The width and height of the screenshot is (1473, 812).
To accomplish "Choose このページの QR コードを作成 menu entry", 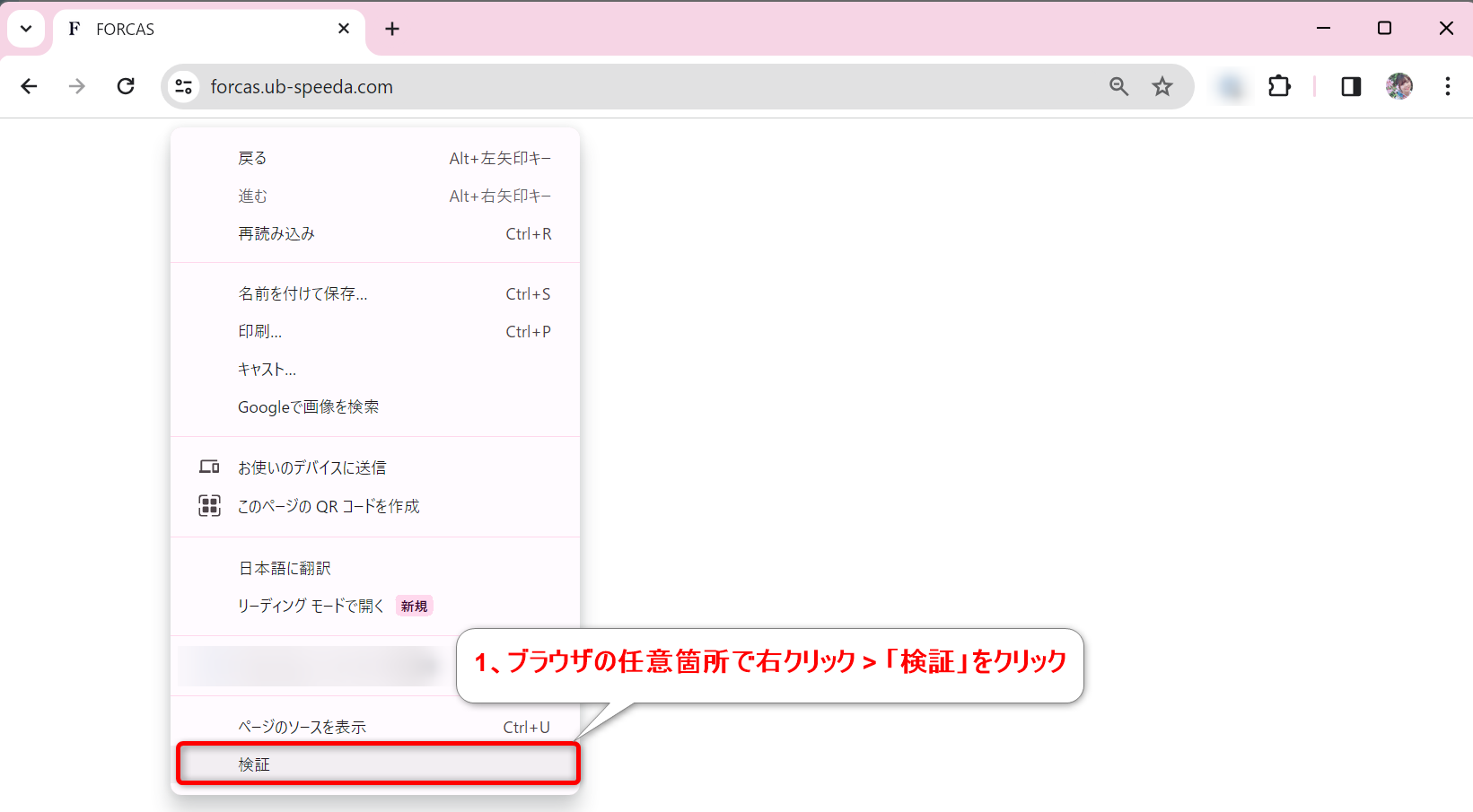I will (x=328, y=506).
